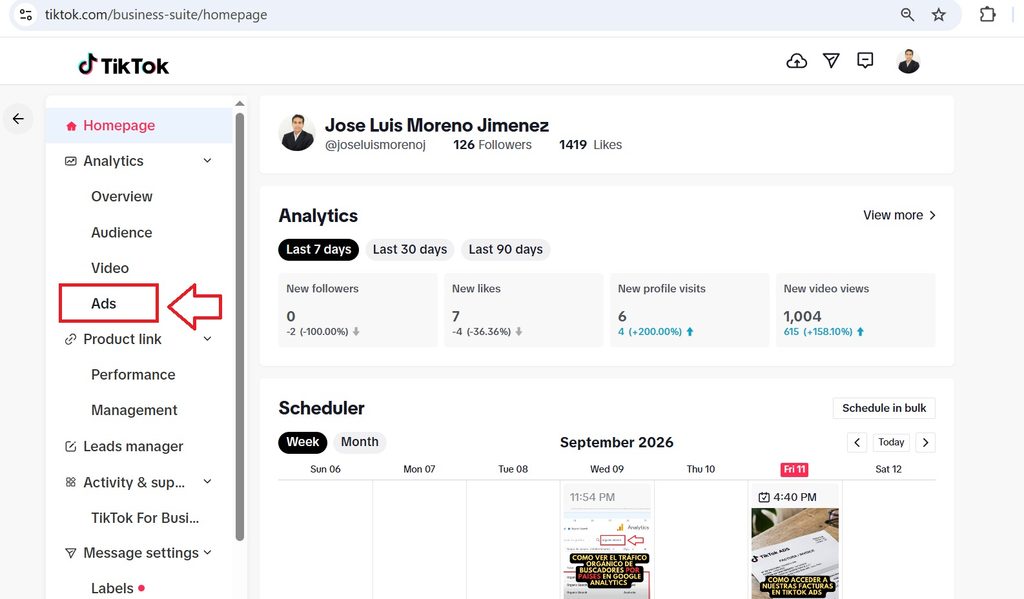The image size is (1024, 599).
Task: Go to next week in Scheduler
Action: click(x=925, y=442)
